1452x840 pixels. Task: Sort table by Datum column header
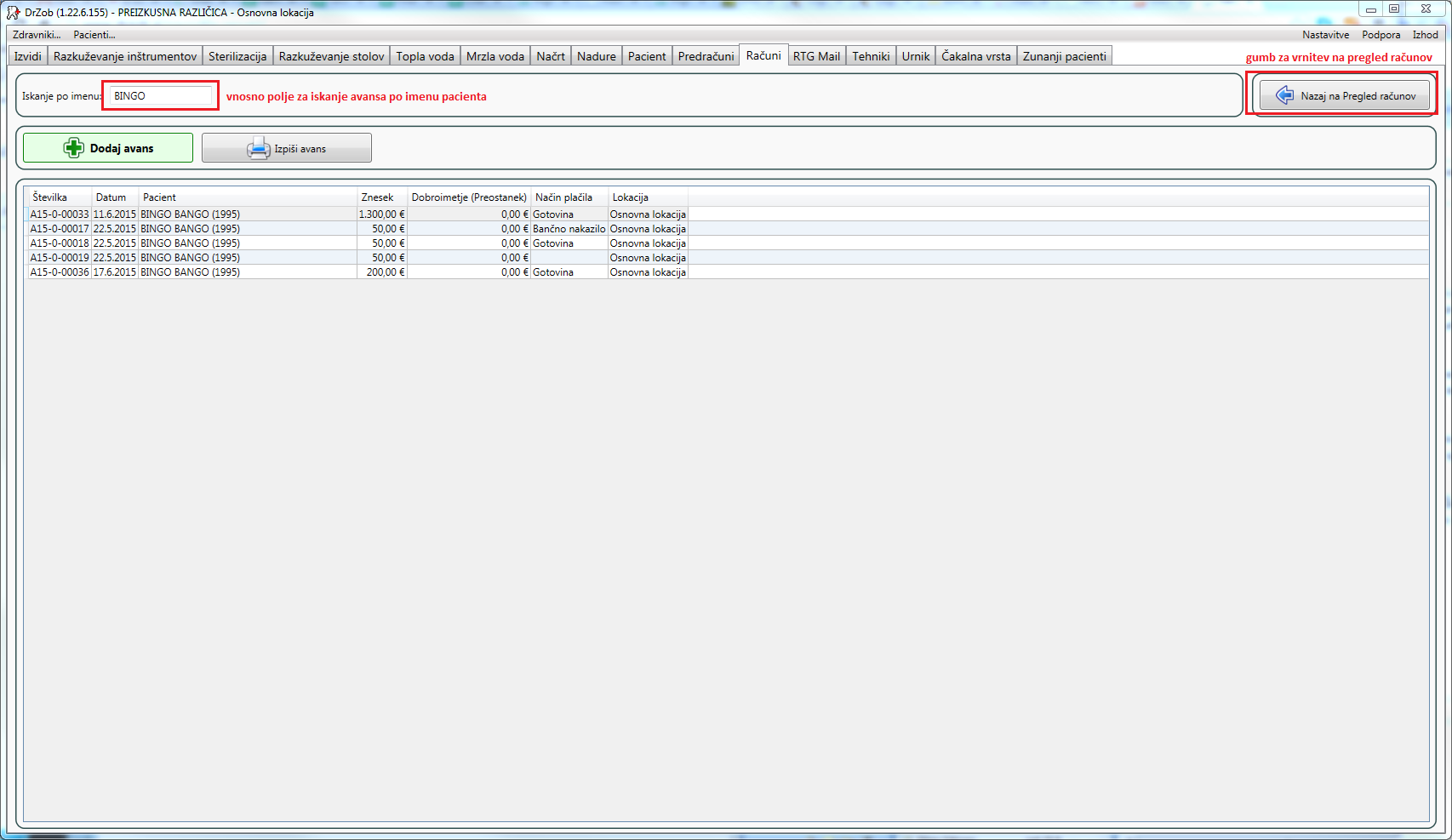click(x=111, y=197)
